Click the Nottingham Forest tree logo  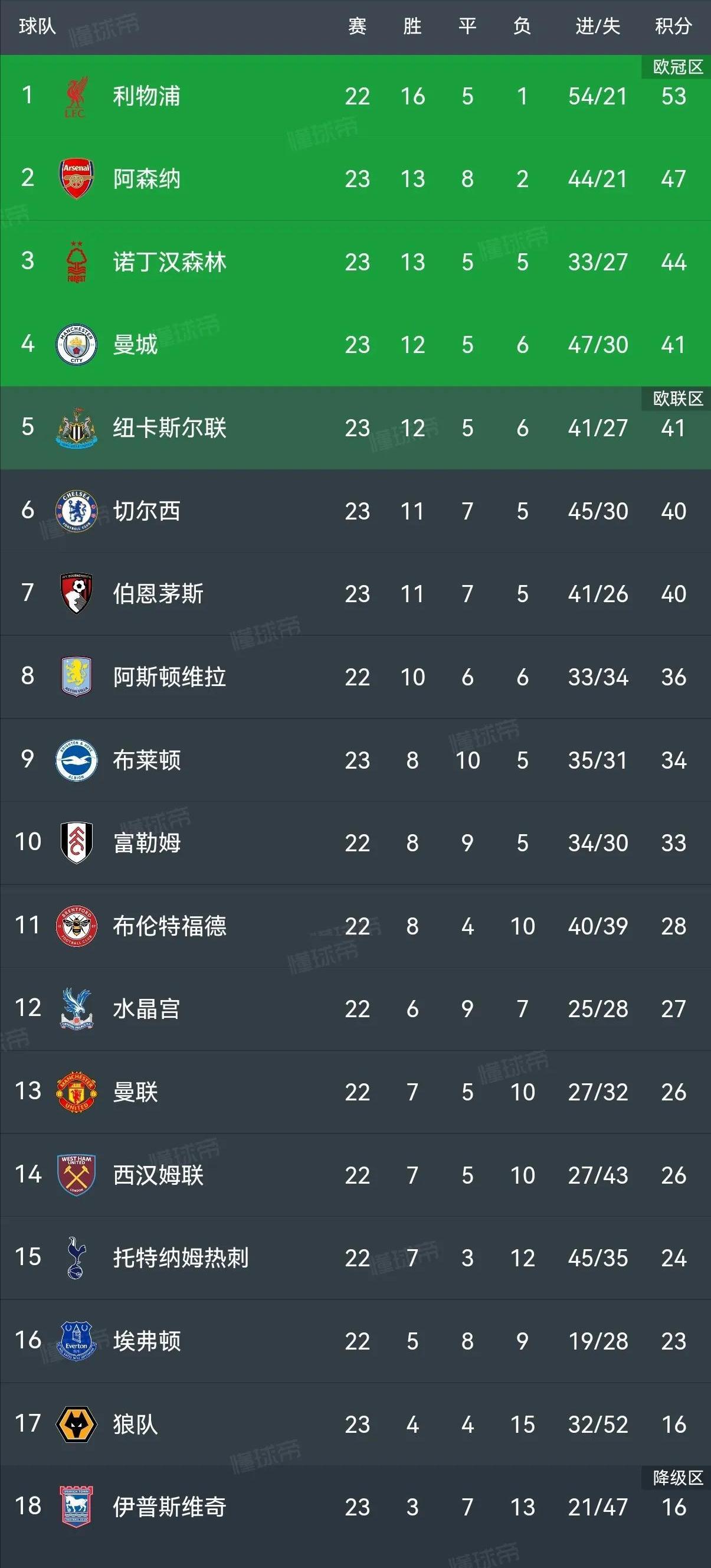76,262
